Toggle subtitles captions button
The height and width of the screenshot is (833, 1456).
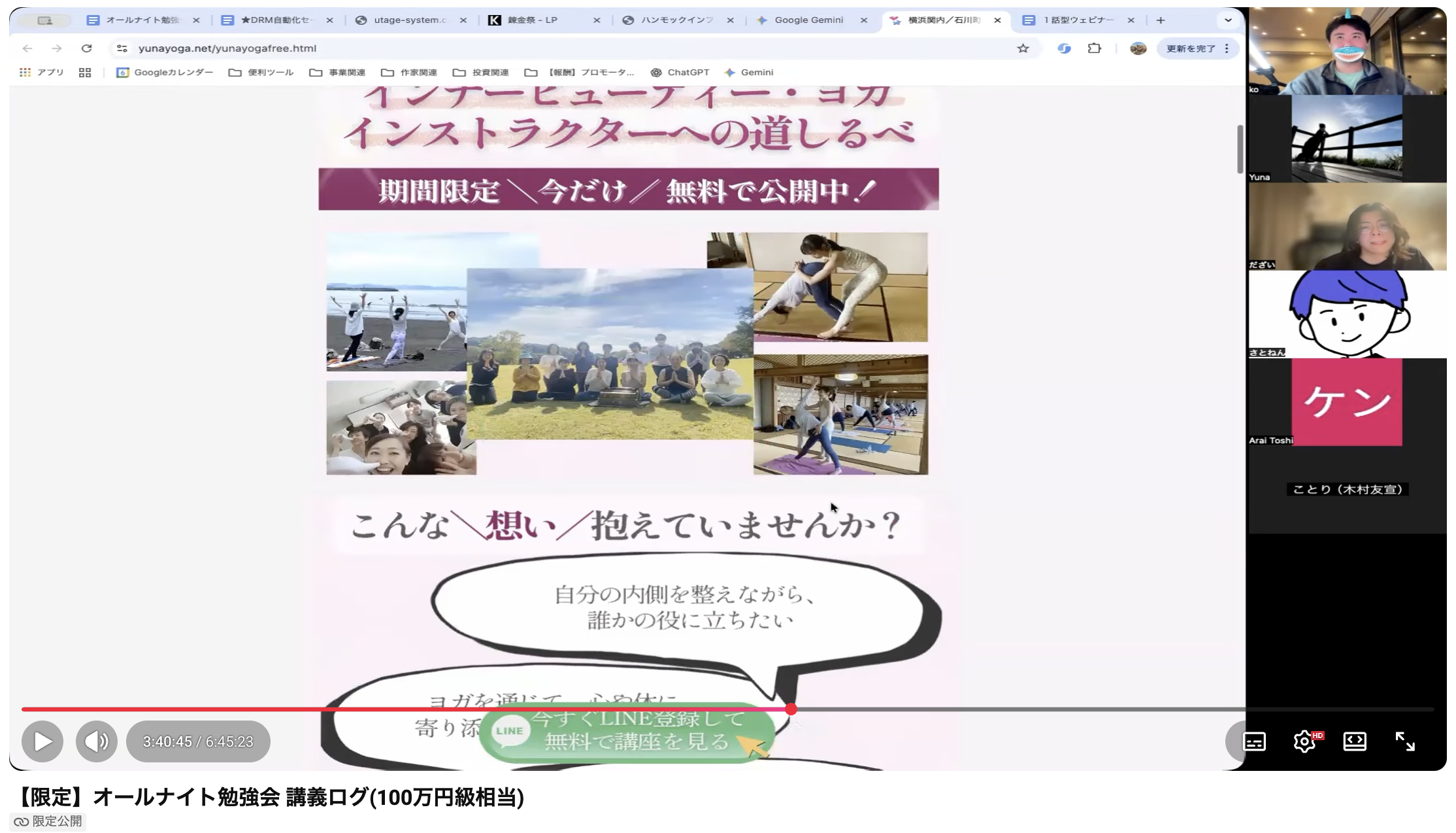1253,741
